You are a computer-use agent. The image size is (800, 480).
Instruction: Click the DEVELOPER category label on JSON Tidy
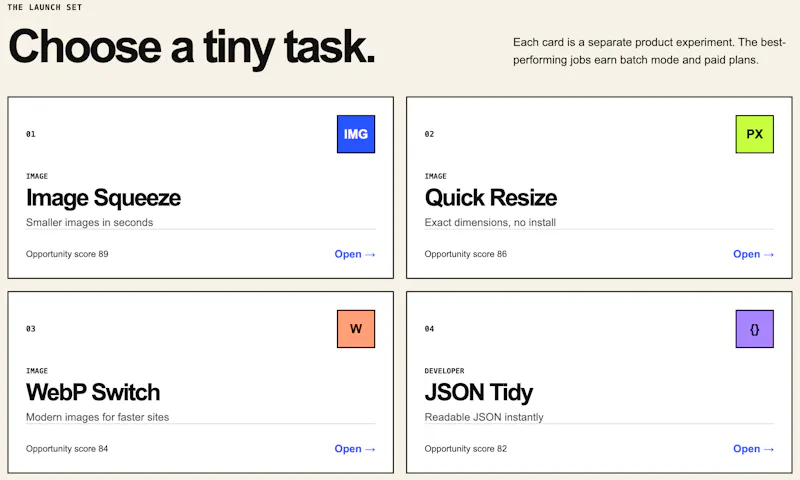pyautogui.click(x=444, y=371)
